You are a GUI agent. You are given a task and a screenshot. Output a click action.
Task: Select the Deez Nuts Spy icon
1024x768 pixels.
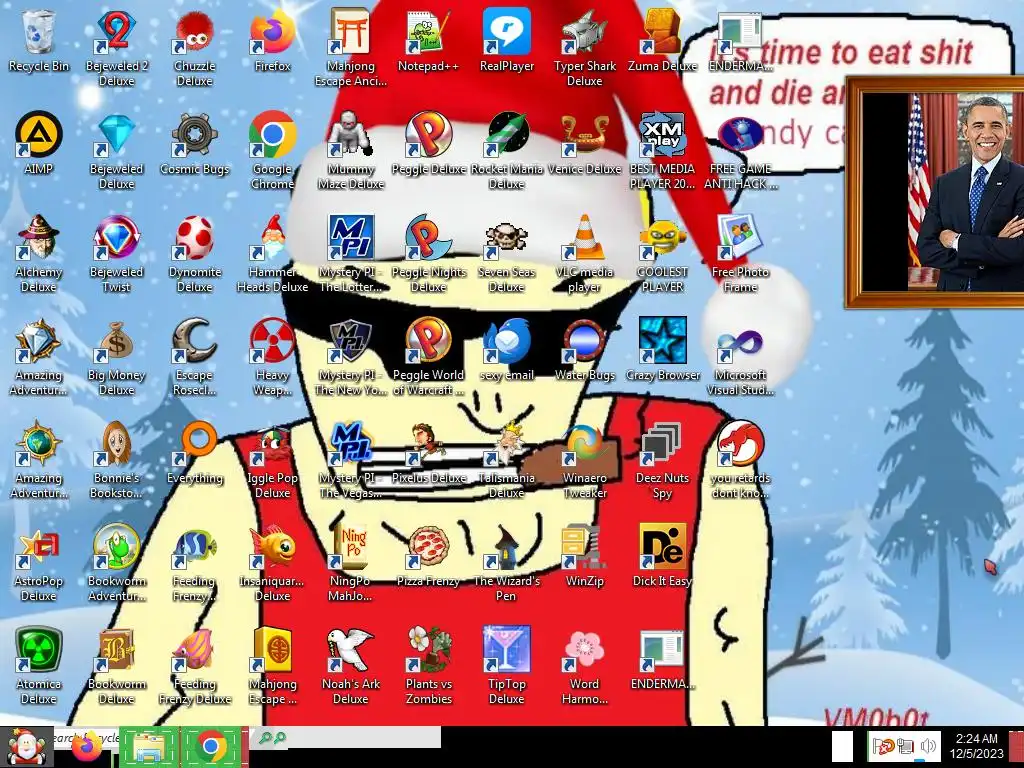(662, 461)
